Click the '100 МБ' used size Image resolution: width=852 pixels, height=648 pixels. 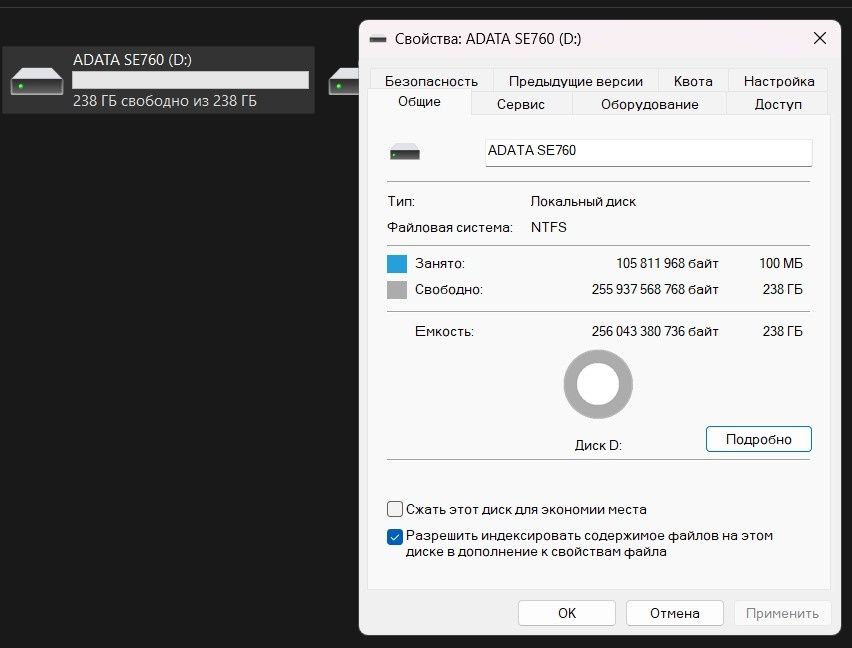(x=781, y=263)
